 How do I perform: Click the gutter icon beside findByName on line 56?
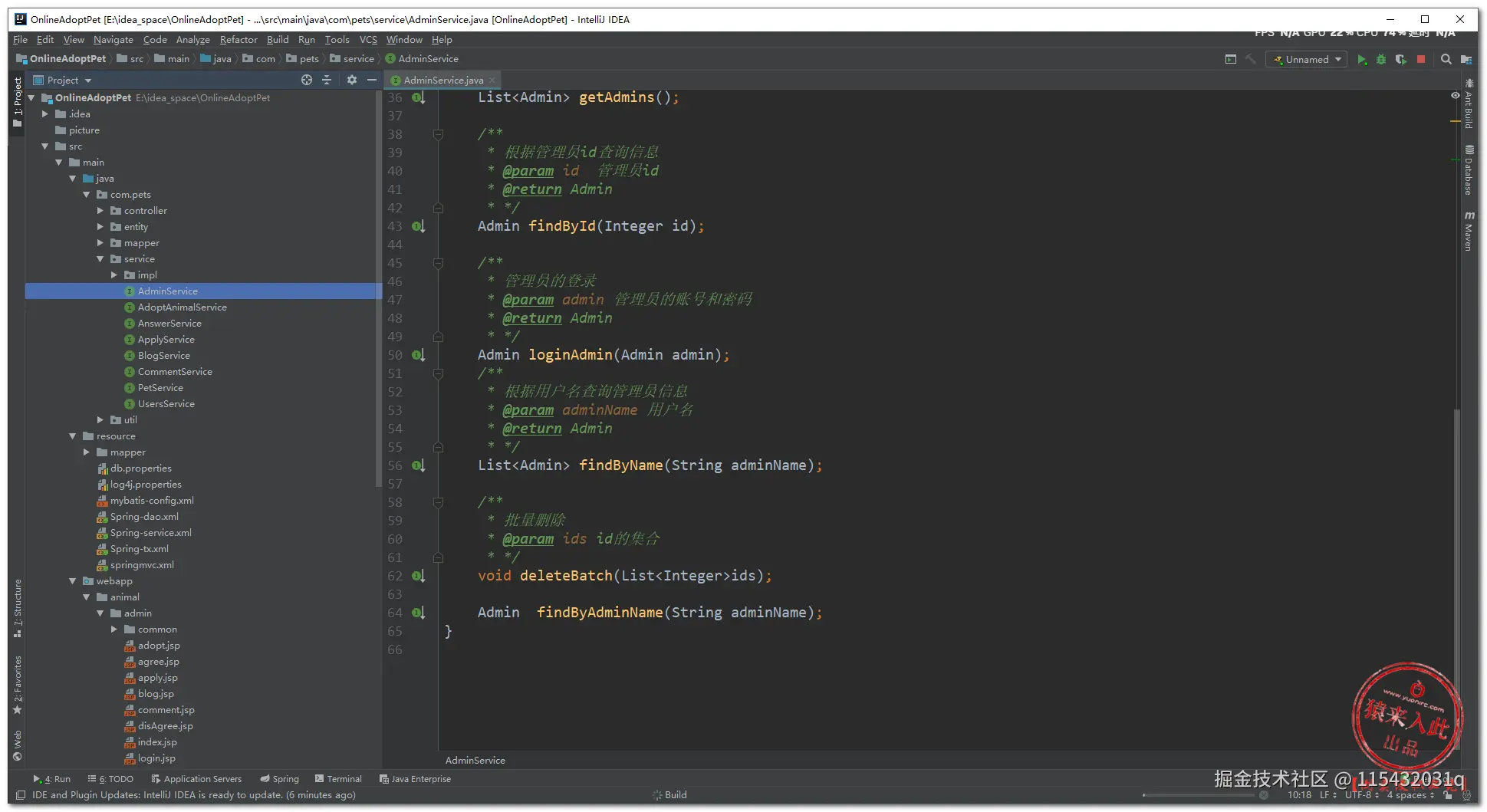[418, 465]
